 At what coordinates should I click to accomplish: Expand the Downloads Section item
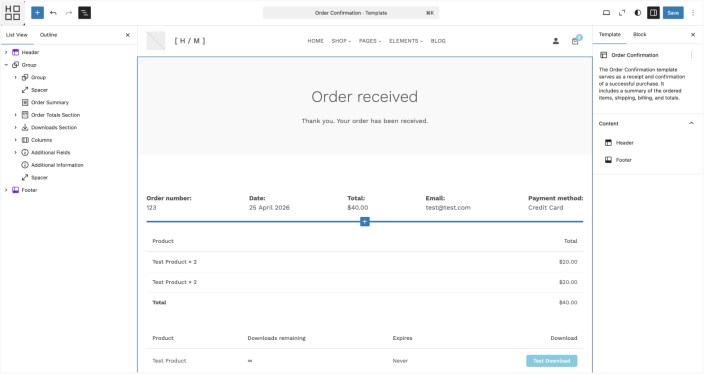tap(15, 128)
